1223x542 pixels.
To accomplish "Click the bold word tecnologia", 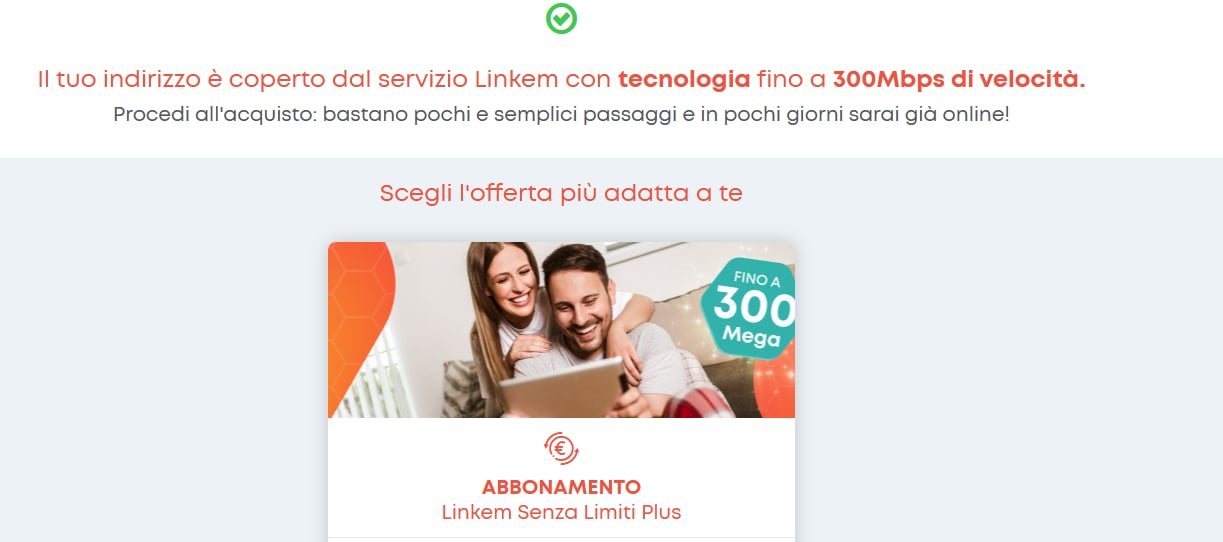I will 684,79.
